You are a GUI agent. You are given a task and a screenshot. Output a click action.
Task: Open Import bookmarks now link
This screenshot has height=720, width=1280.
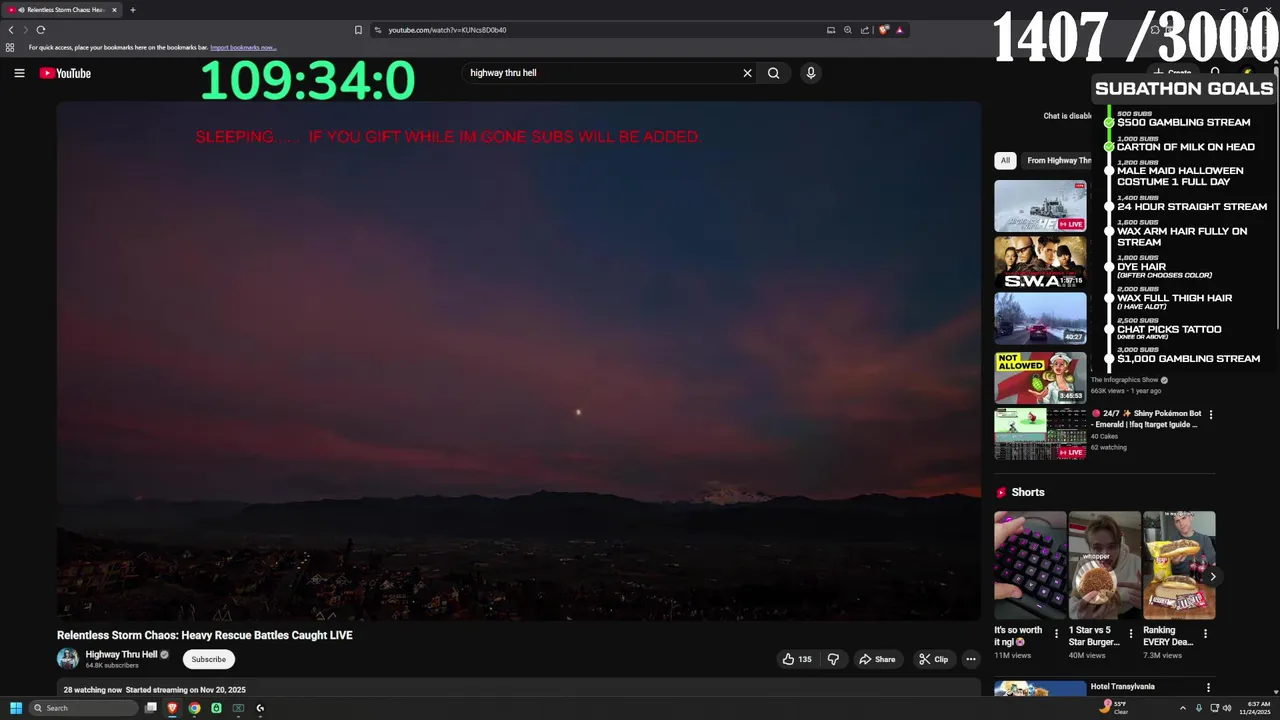tap(243, 47)
